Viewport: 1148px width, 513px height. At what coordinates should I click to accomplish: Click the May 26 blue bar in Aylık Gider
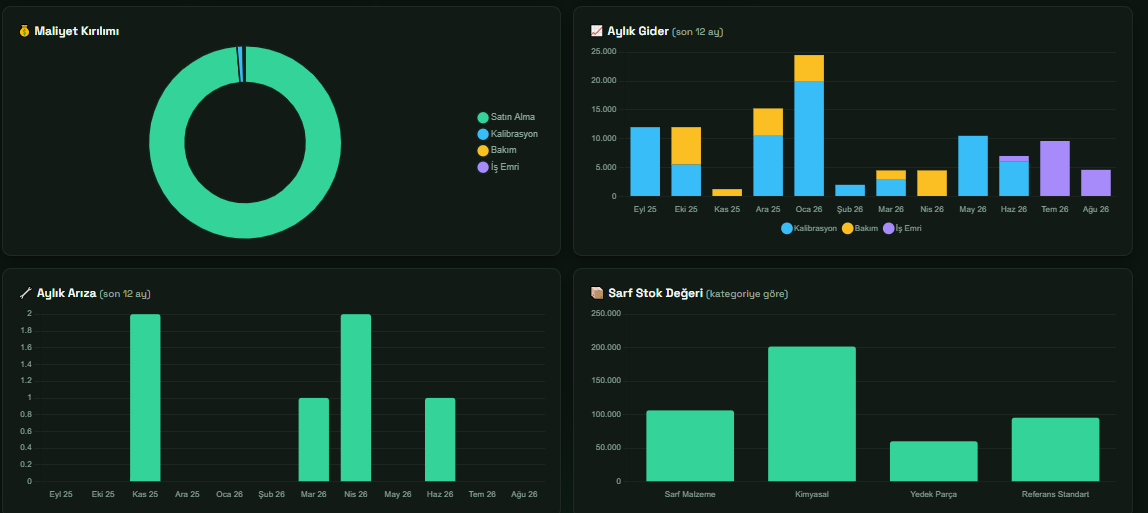pos(973,166)
